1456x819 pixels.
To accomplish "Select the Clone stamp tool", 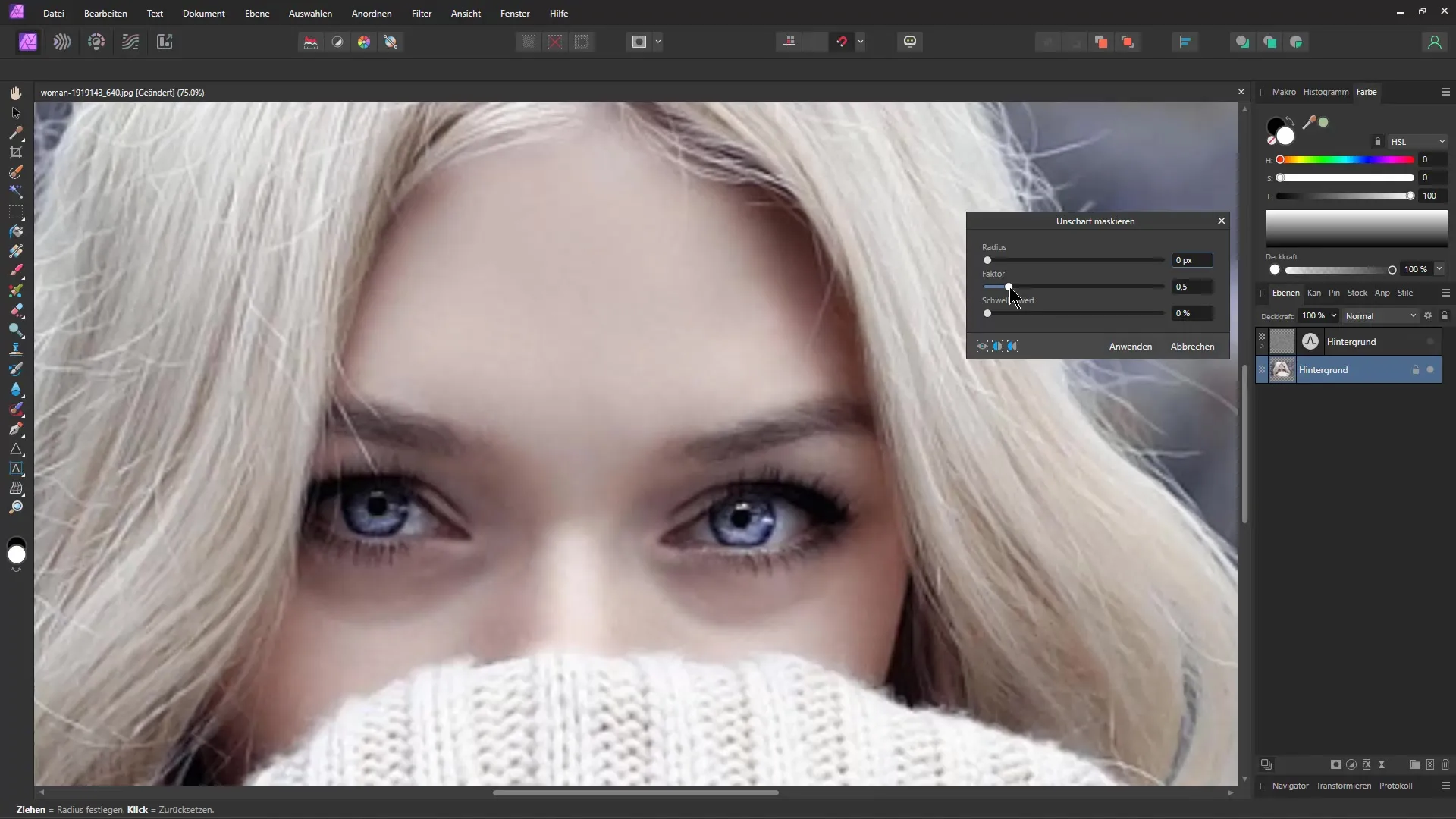I will pyautogui.click(x=16, y=350).
